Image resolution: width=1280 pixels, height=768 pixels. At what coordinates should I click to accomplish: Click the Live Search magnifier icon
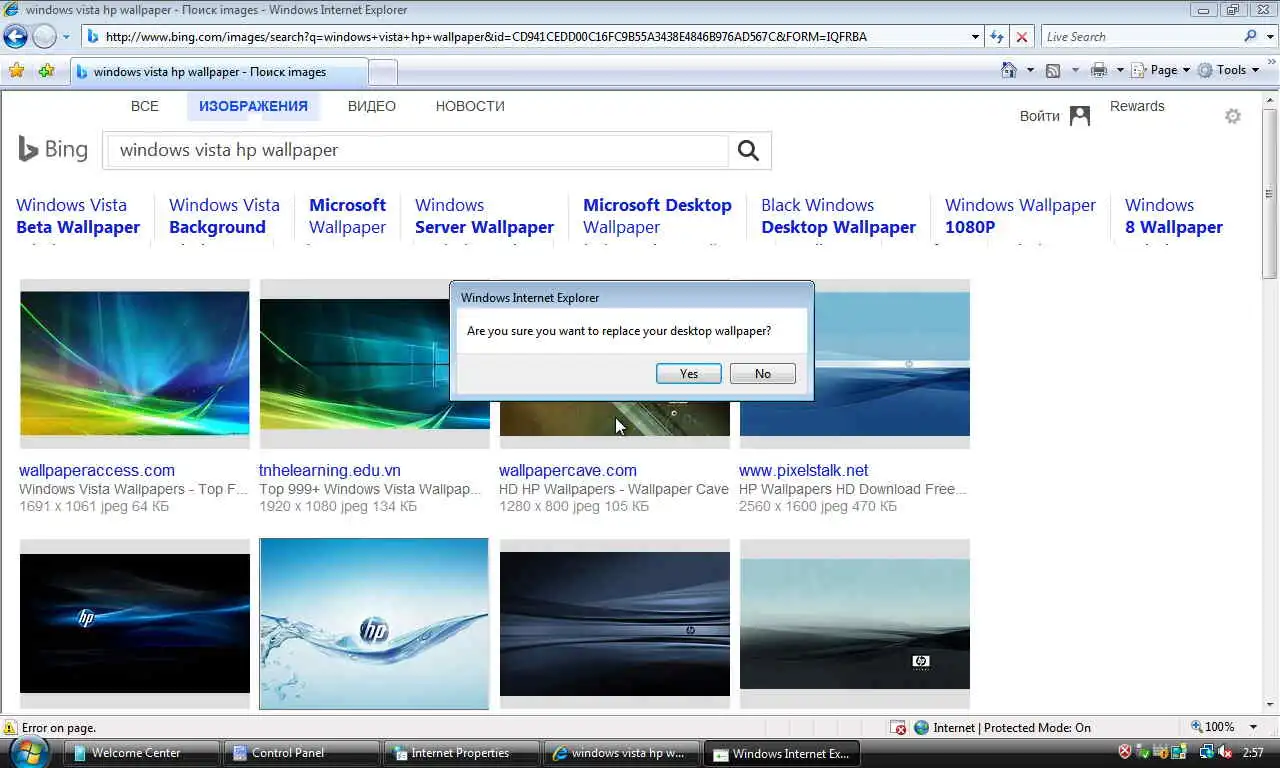(x=1250, y=36)
